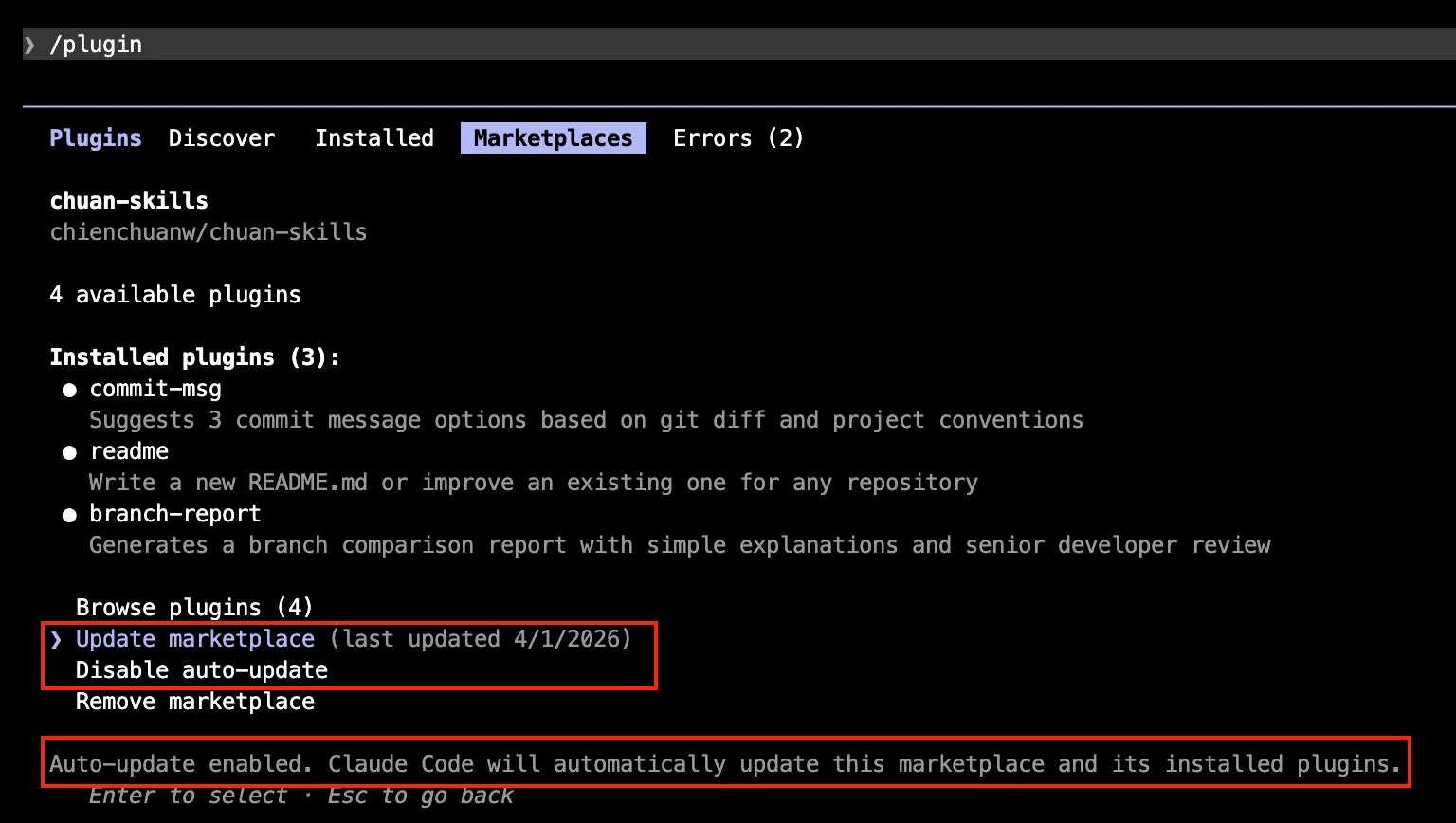
Task: View the Errors (2) tab
Action: [x=738, y=138]
